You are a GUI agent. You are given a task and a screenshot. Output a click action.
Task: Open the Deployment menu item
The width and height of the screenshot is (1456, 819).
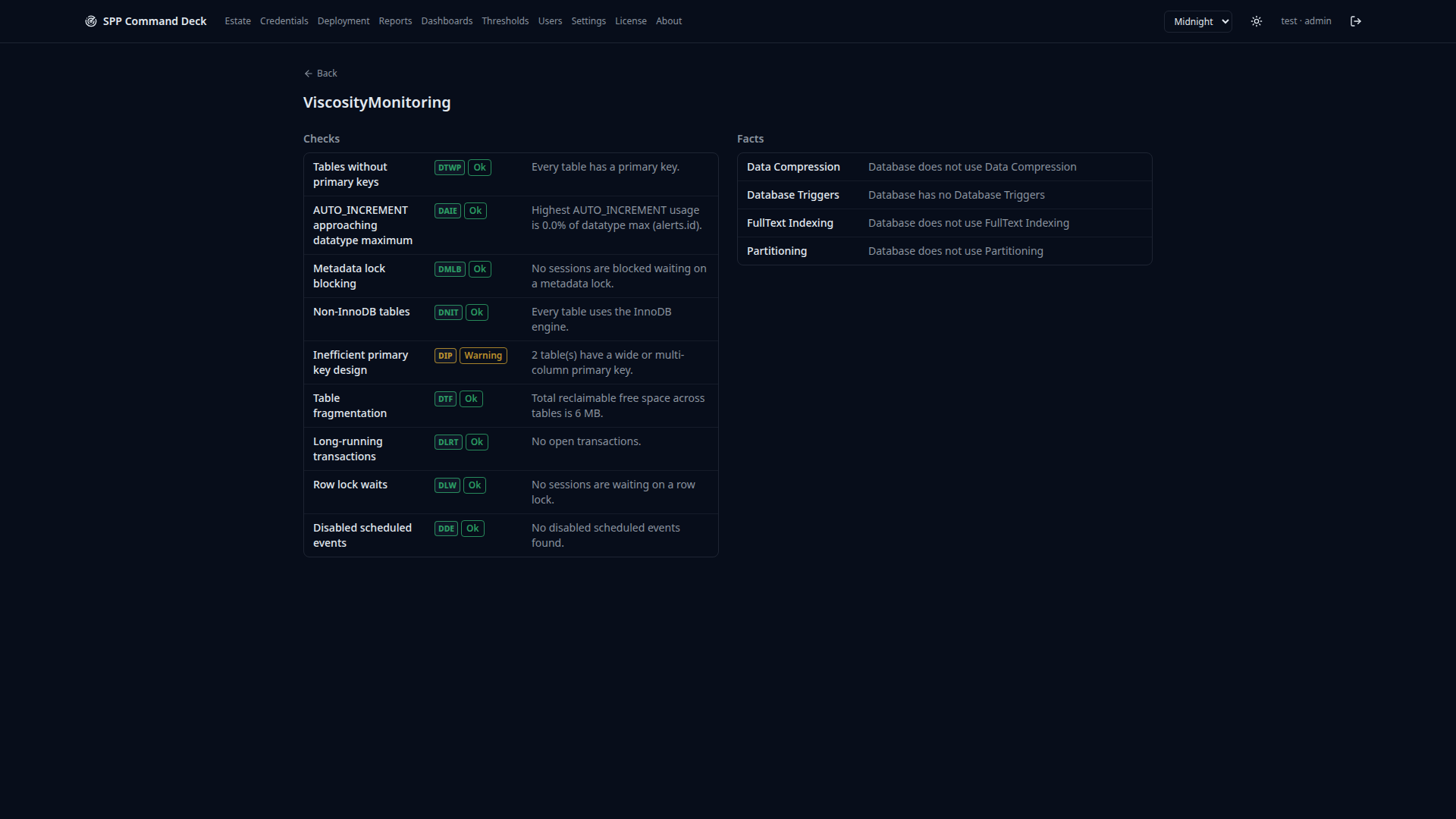344,21
